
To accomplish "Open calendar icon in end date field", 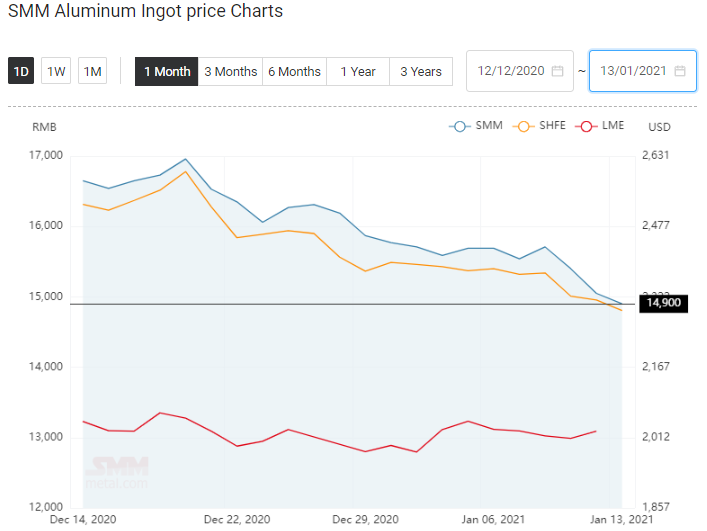I will (680, 71).
